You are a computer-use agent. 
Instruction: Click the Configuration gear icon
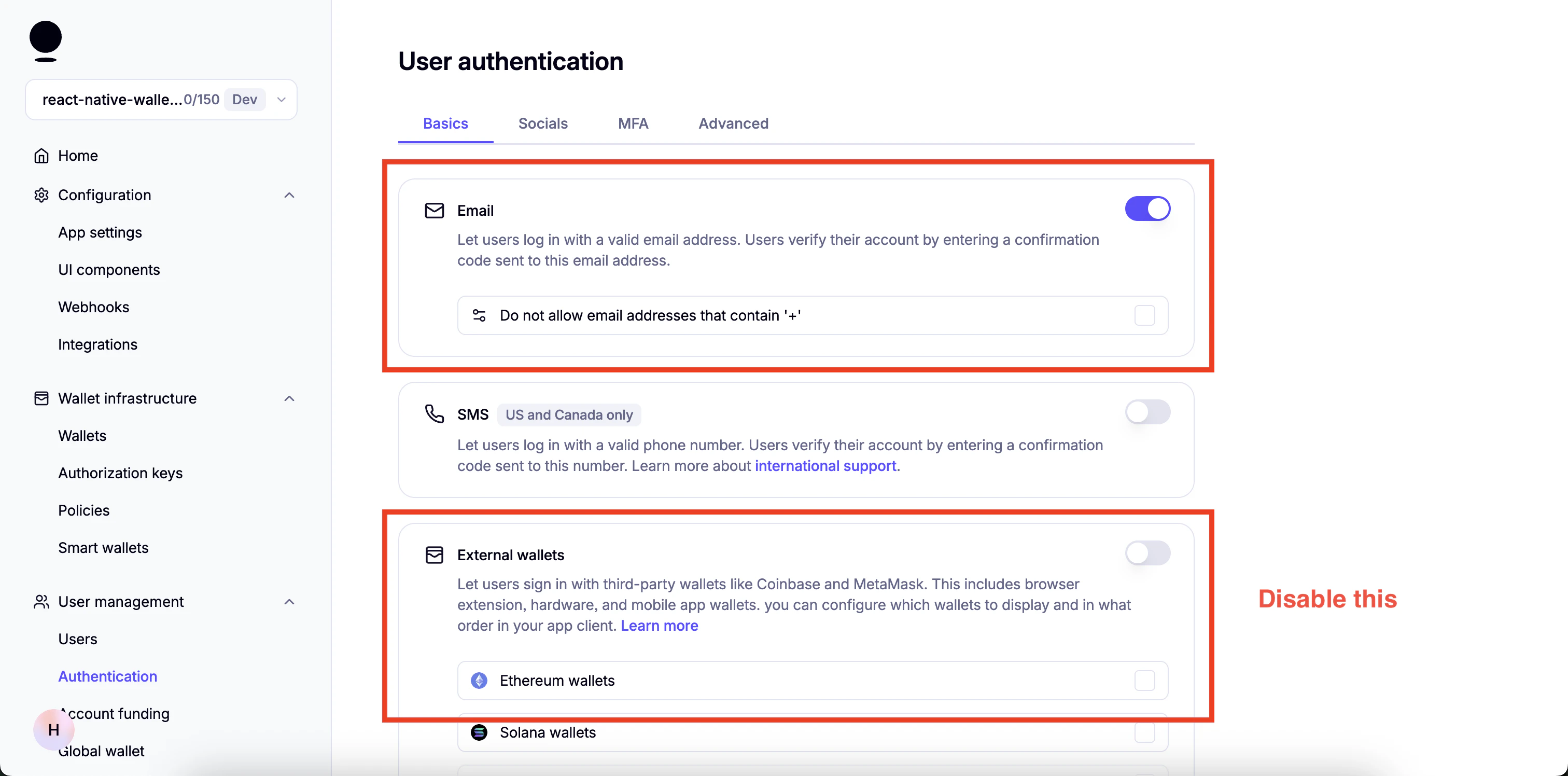[x=41, y=195]
